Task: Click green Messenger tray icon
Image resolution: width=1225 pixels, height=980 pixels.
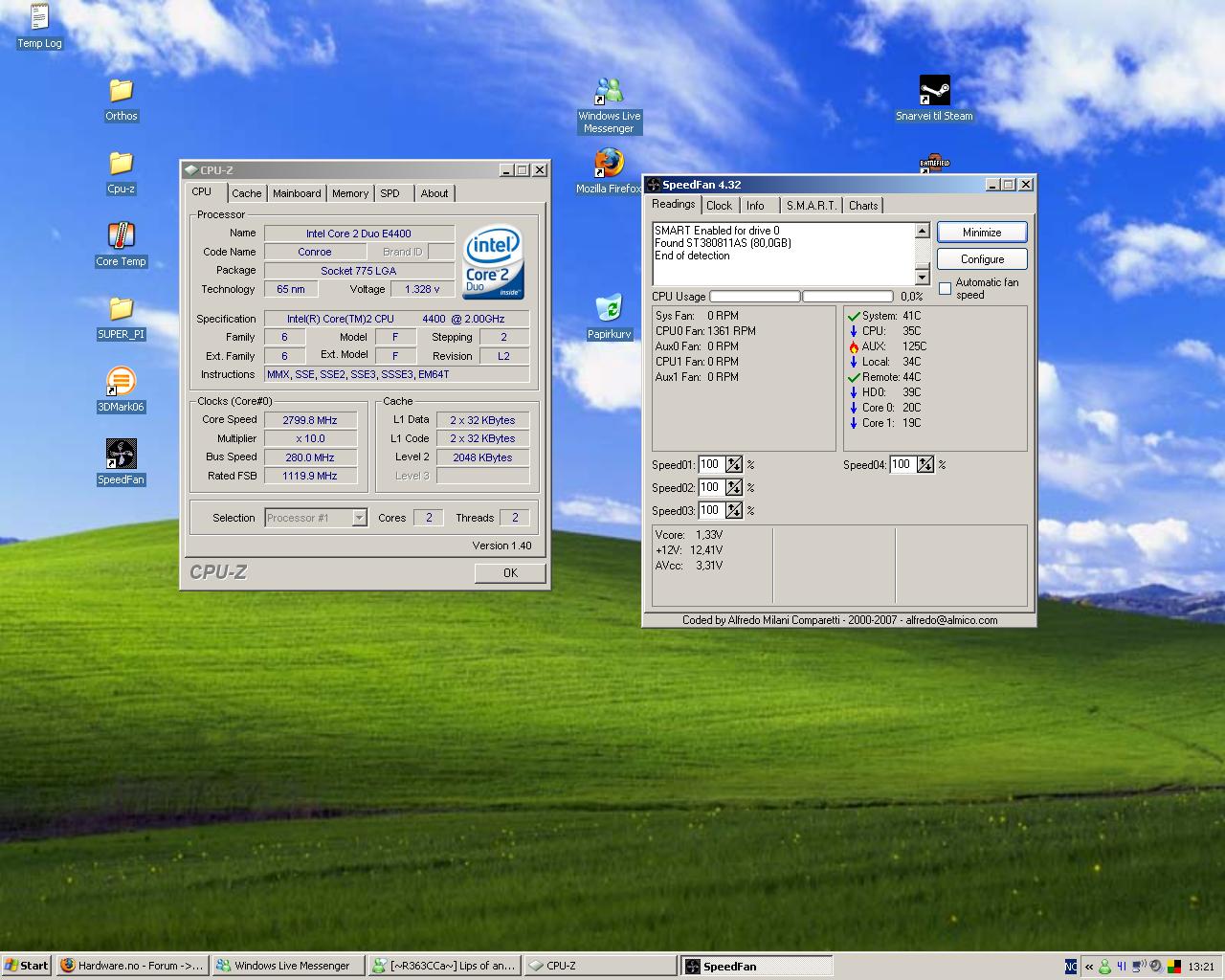Action: 1104,967
